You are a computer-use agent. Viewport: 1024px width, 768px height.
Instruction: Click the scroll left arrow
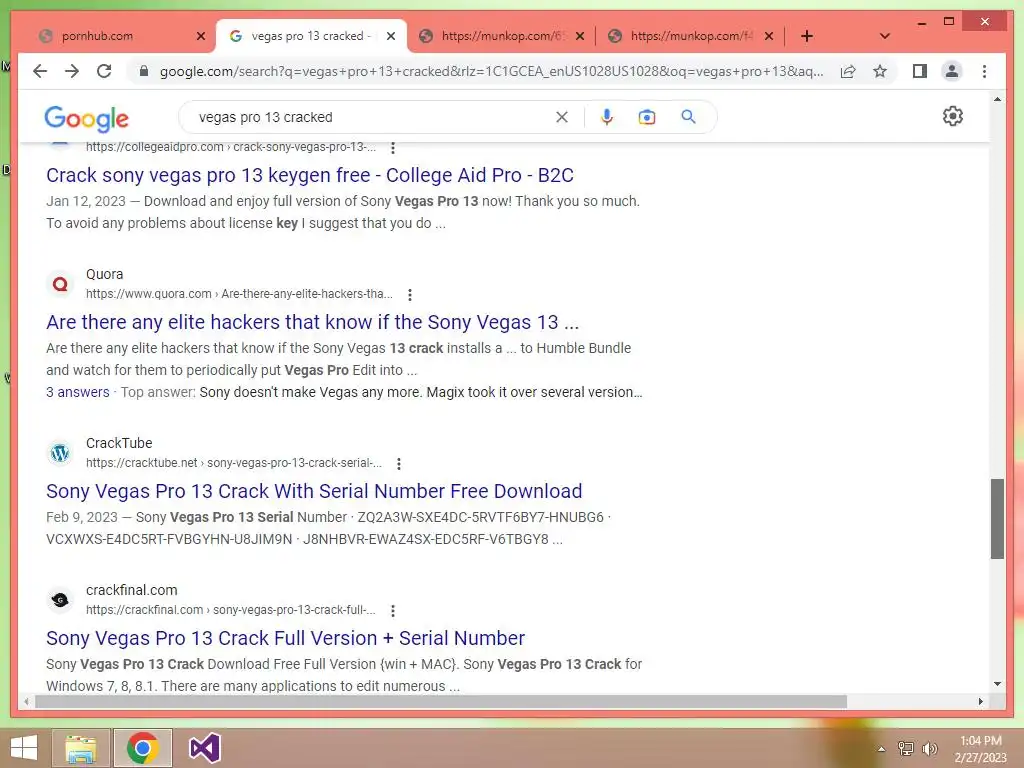26,701
